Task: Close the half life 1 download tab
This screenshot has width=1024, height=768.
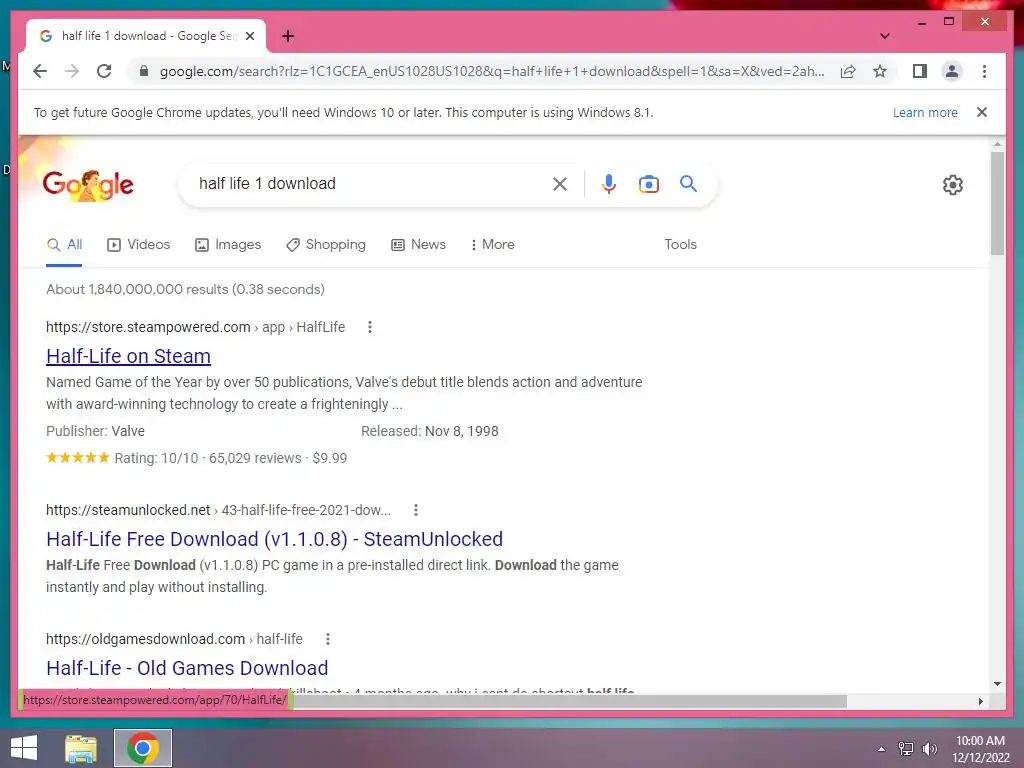Action: point(249,36)
